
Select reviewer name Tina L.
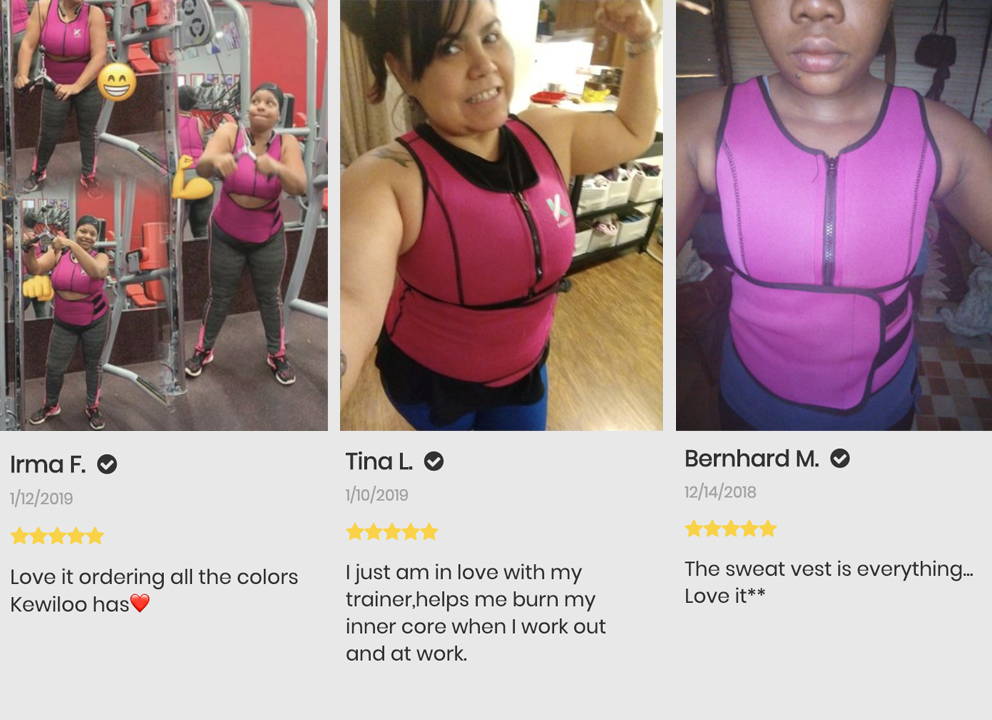click(379, 461)
